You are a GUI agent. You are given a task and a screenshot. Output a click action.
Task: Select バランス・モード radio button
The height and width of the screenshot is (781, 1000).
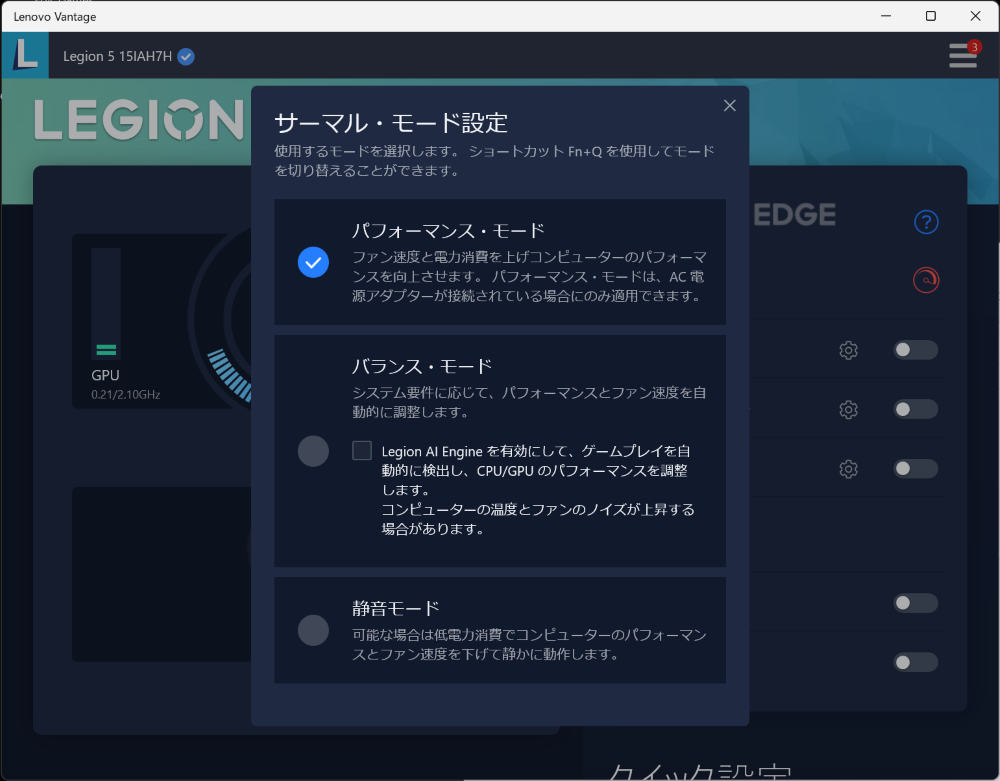click(x=313, y=451)
